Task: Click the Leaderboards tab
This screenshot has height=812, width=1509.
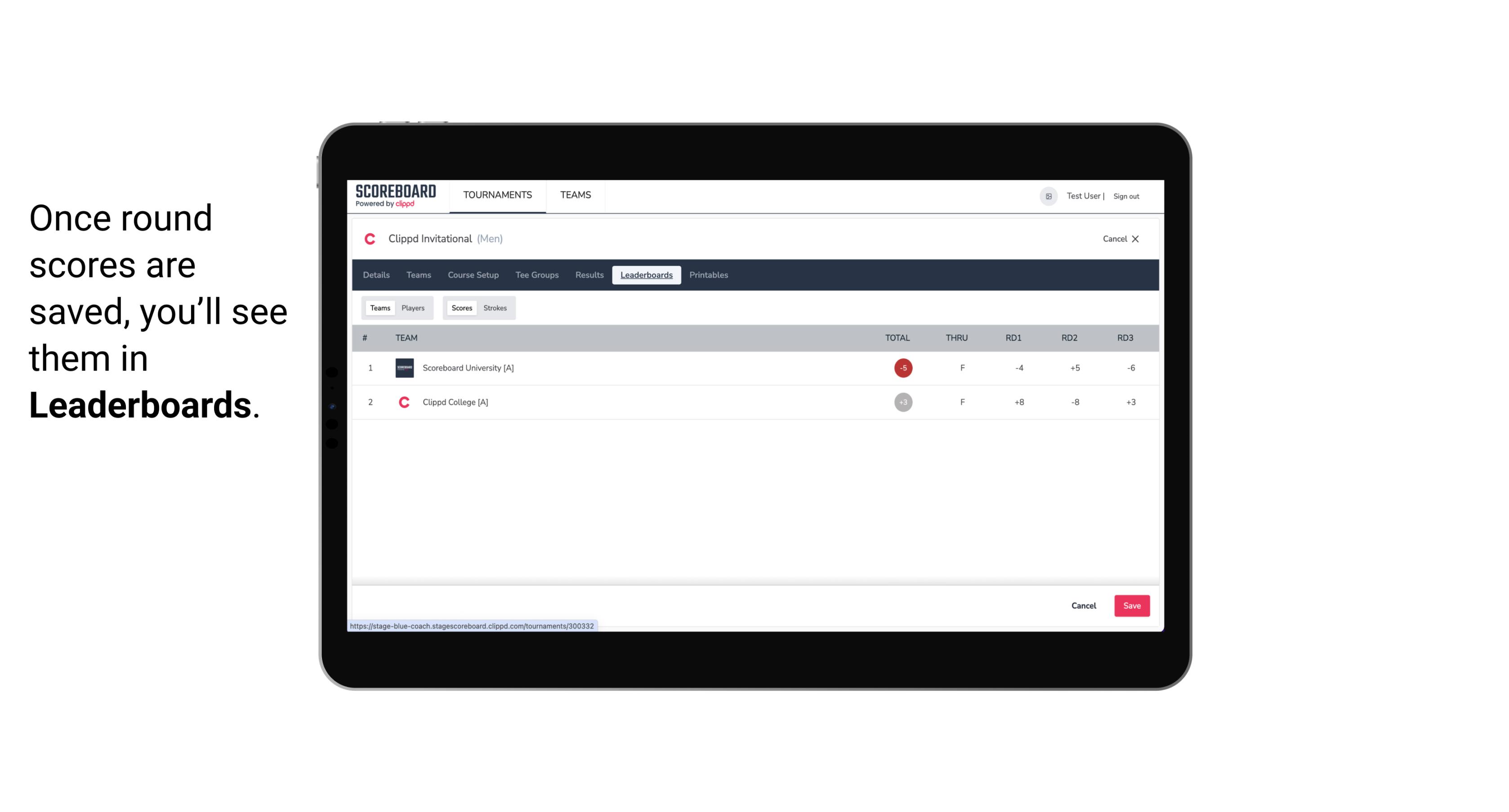Action: (647, 275)
